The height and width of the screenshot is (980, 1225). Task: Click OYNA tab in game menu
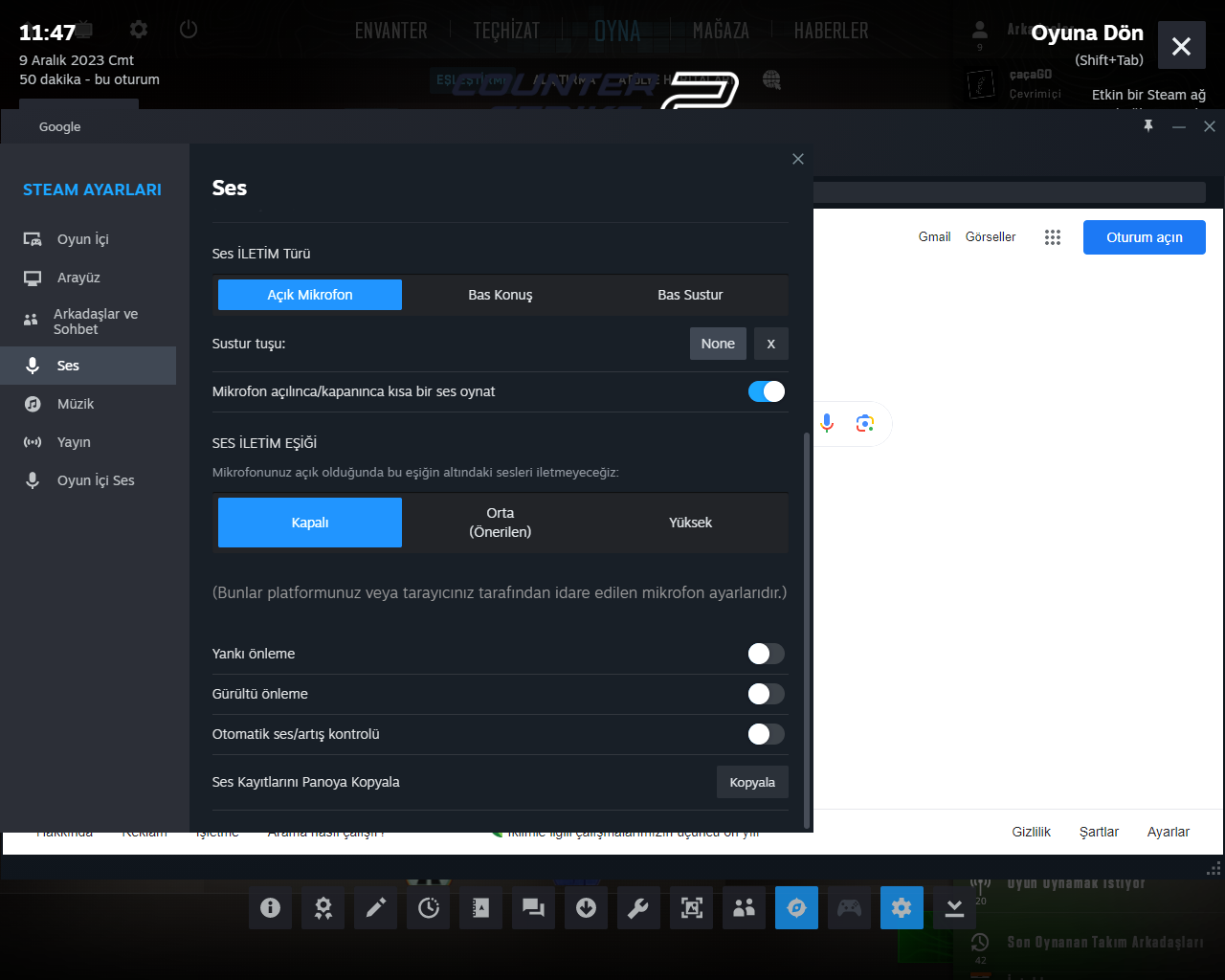point(617,31)
